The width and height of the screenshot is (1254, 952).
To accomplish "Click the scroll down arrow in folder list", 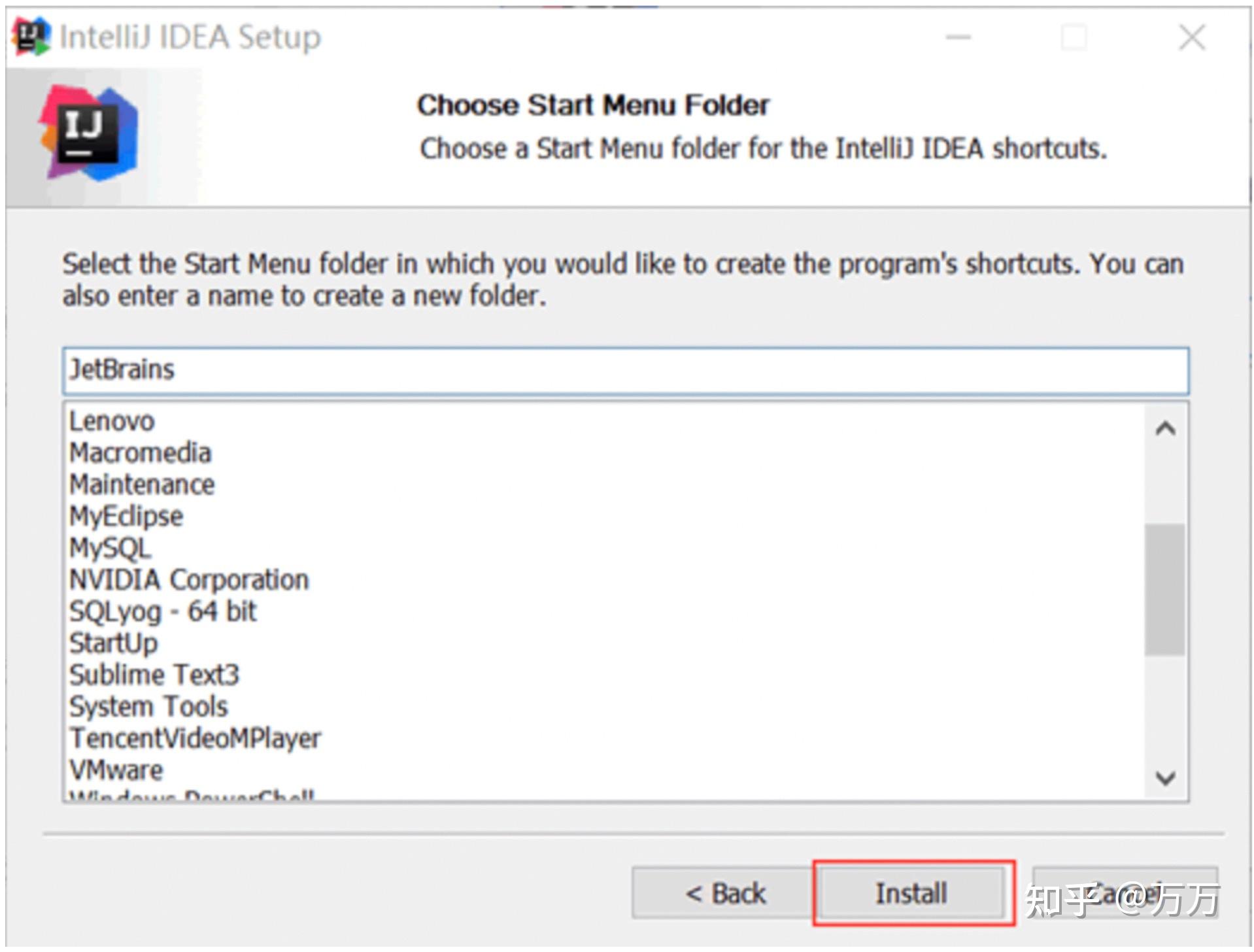I will (1165, 778).
